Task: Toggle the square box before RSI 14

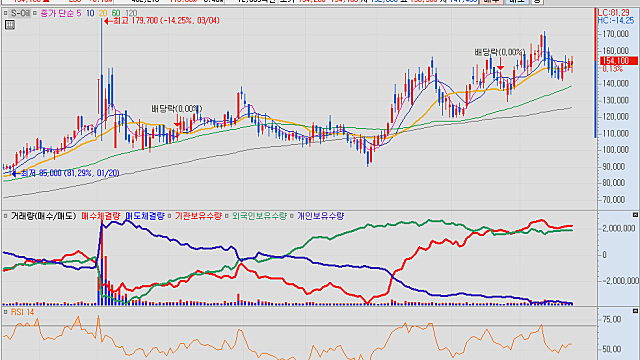Action: coord(5,312)
